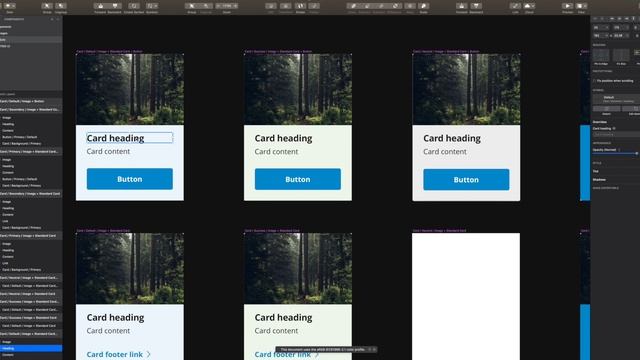Click the Button in the grey card
640x360 pixels.
point(466,180)
